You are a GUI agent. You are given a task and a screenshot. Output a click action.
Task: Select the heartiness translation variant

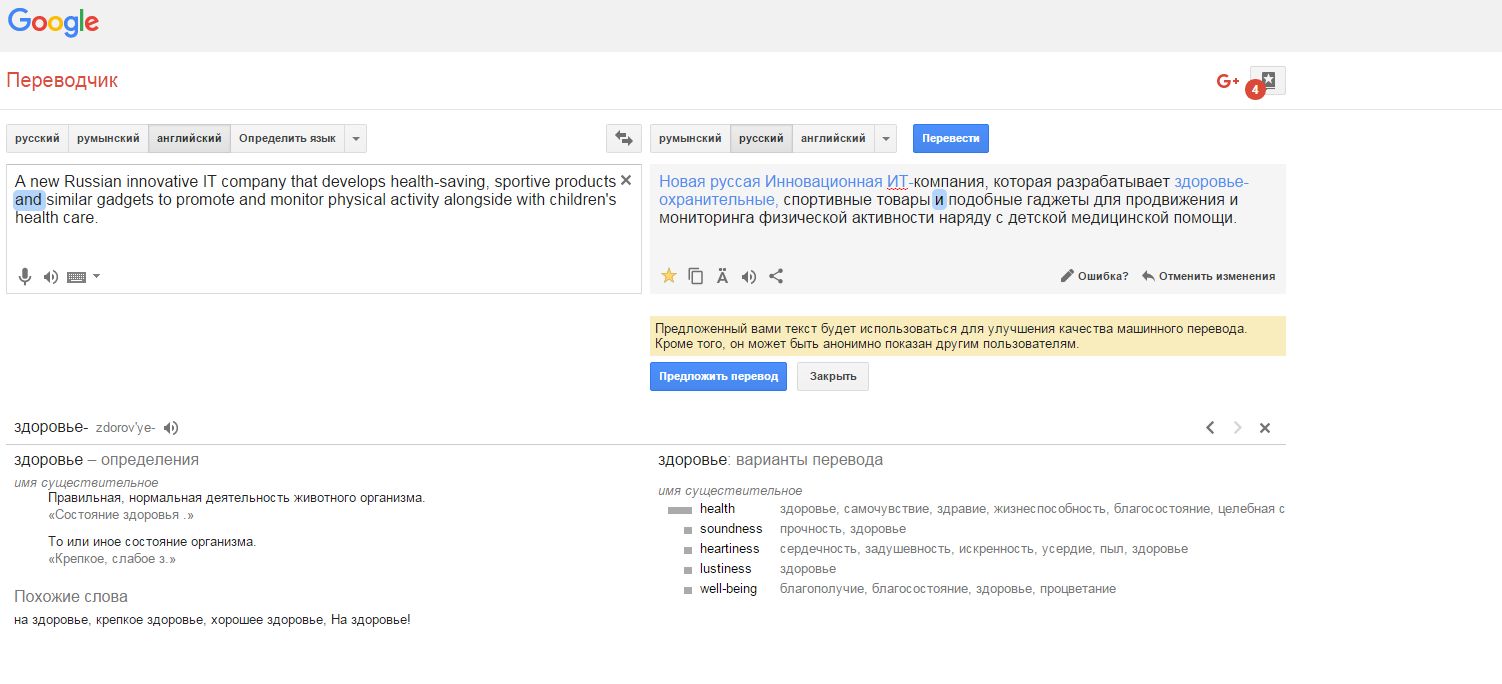point(729,548)
